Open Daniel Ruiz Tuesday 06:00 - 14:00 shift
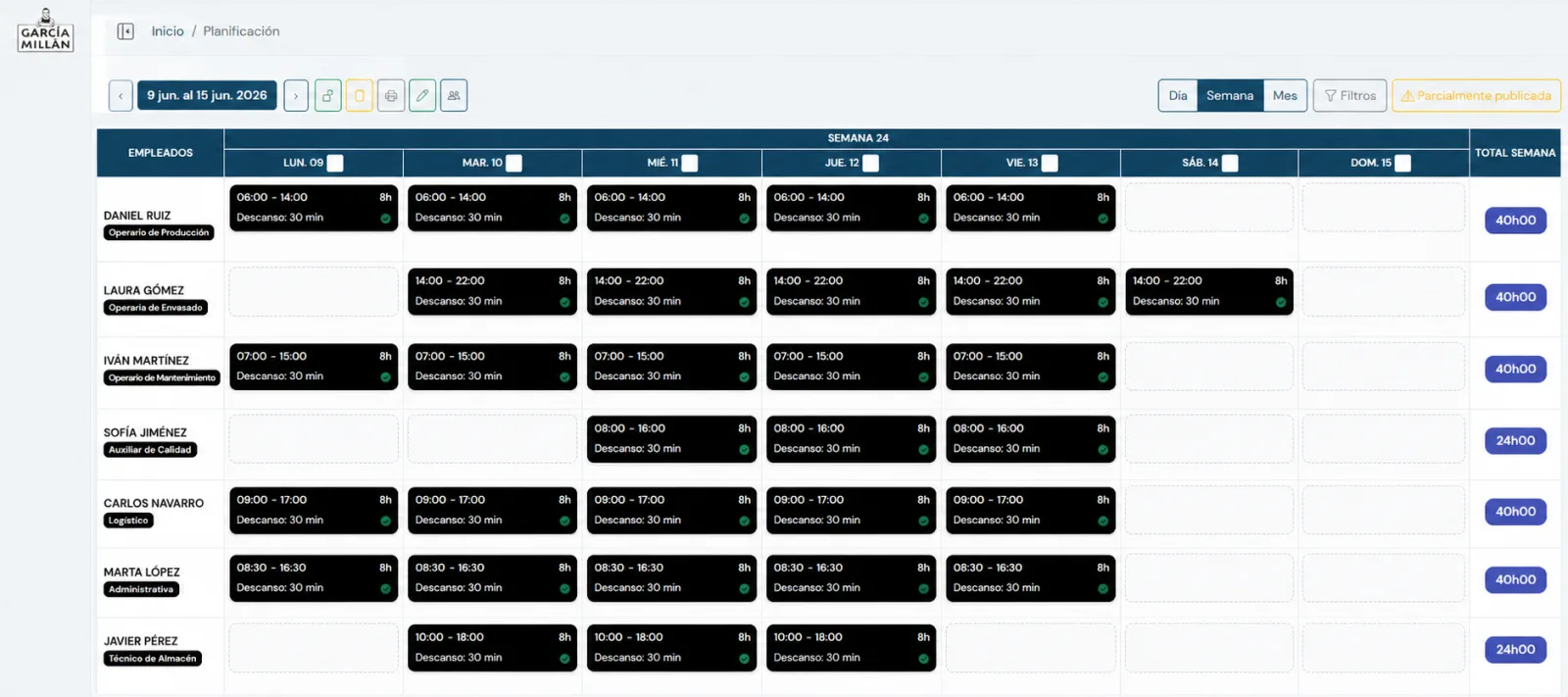The width and height of the screenshot is (1568, 697). coord(492,208)
